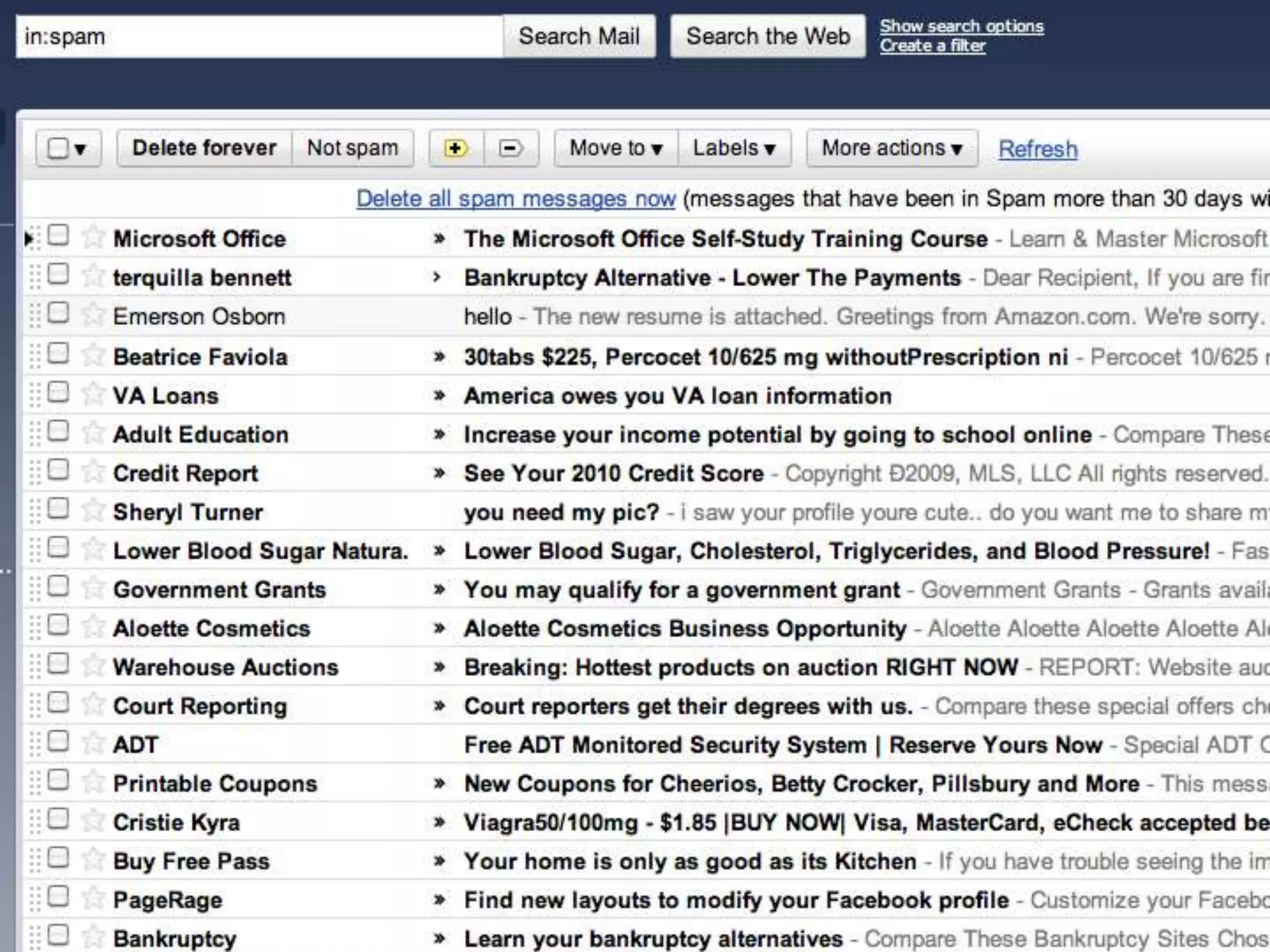Image resolution: width=1270 pixels, height=952 pixels.
Task: Click double-arrow indicator on Bankruptcy row
Action: 439,939
